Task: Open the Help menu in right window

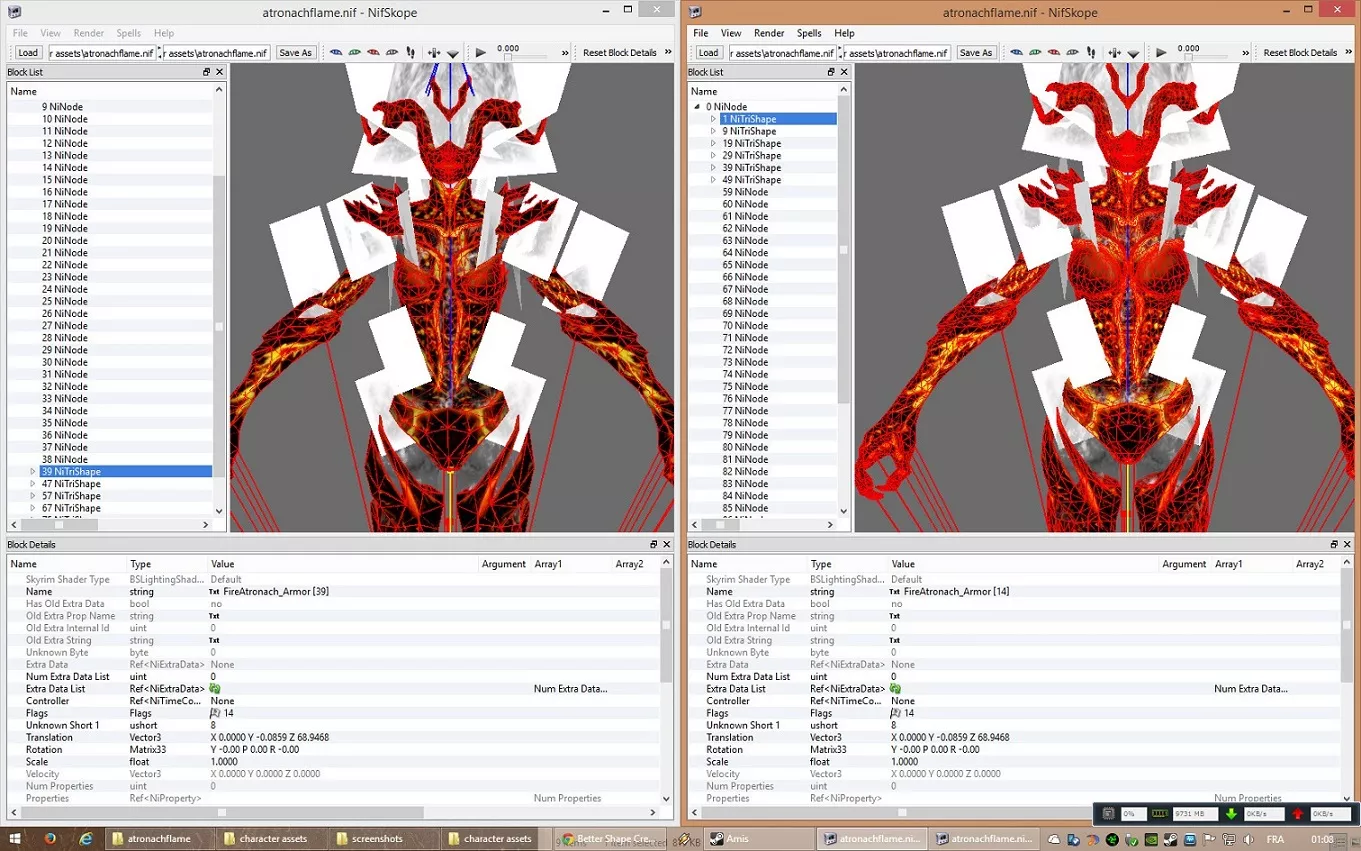Action: (844, 33)
